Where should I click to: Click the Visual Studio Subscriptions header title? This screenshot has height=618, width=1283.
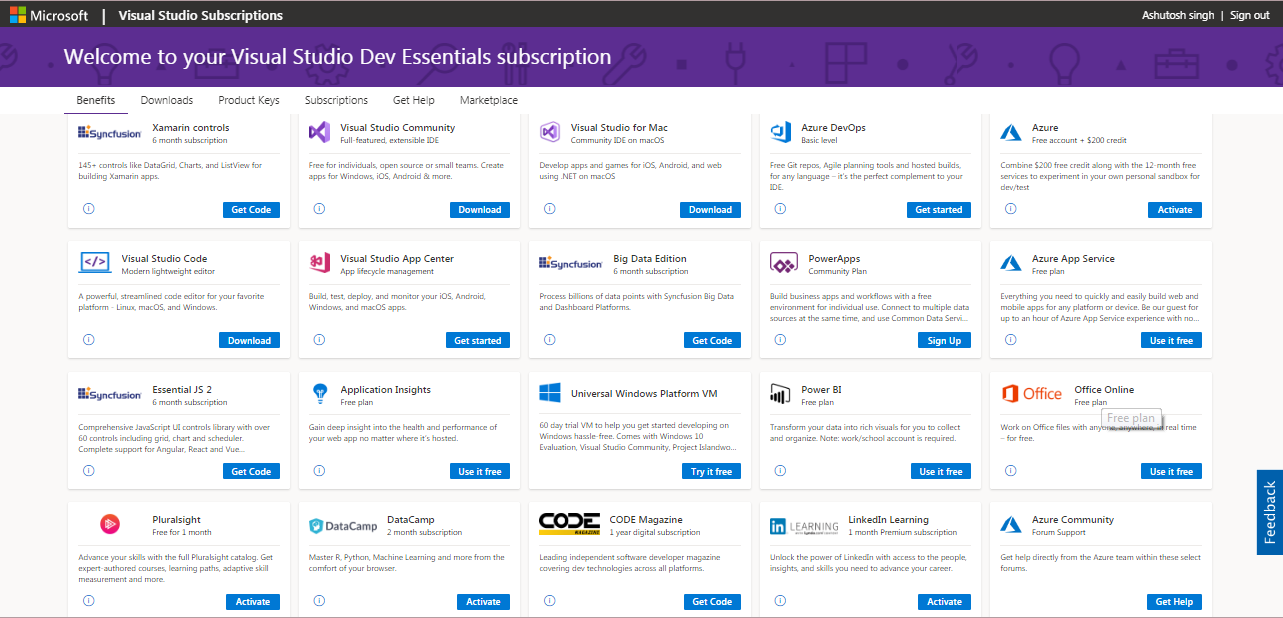pos(200,15)
